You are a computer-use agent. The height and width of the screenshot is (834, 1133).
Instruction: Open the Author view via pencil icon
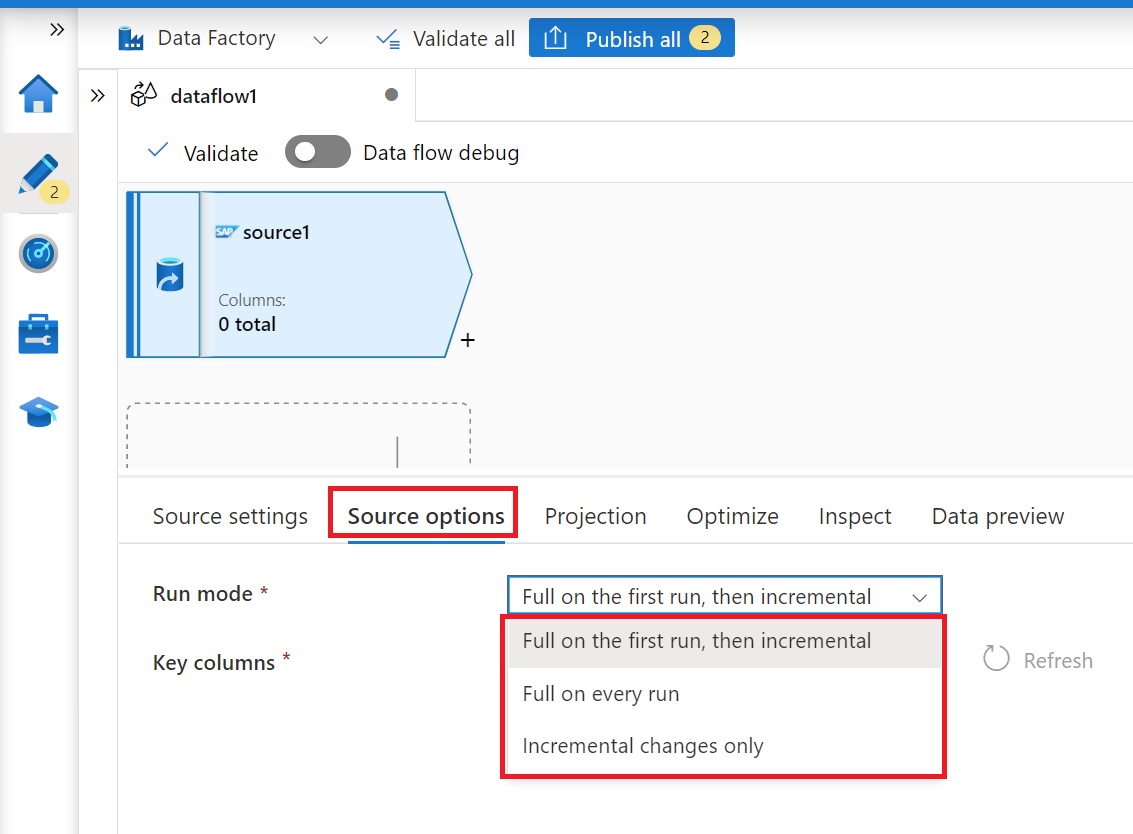pyautogui.click(x=38, y=172)
